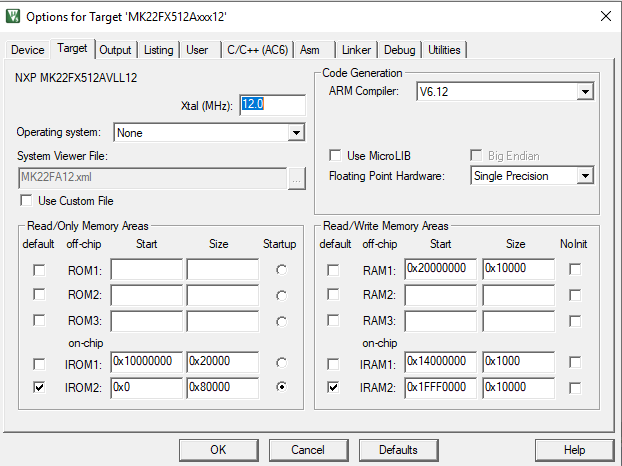Click the ROM1 Start address field

pos(146,270)
